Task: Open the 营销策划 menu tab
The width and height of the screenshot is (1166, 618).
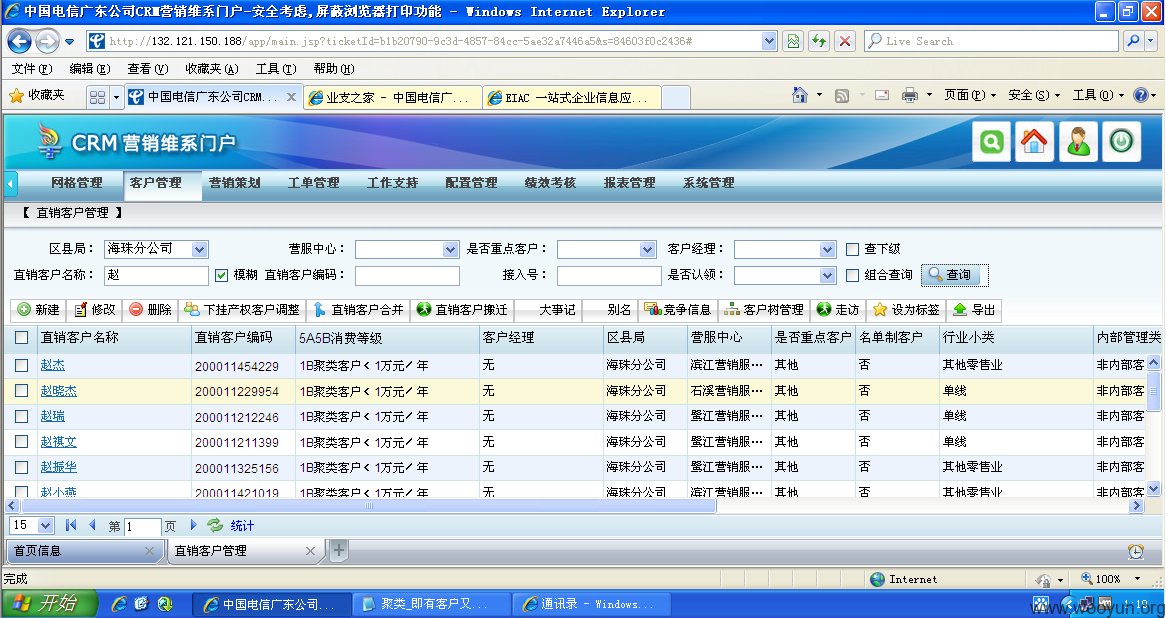Action: pos(234,183)
